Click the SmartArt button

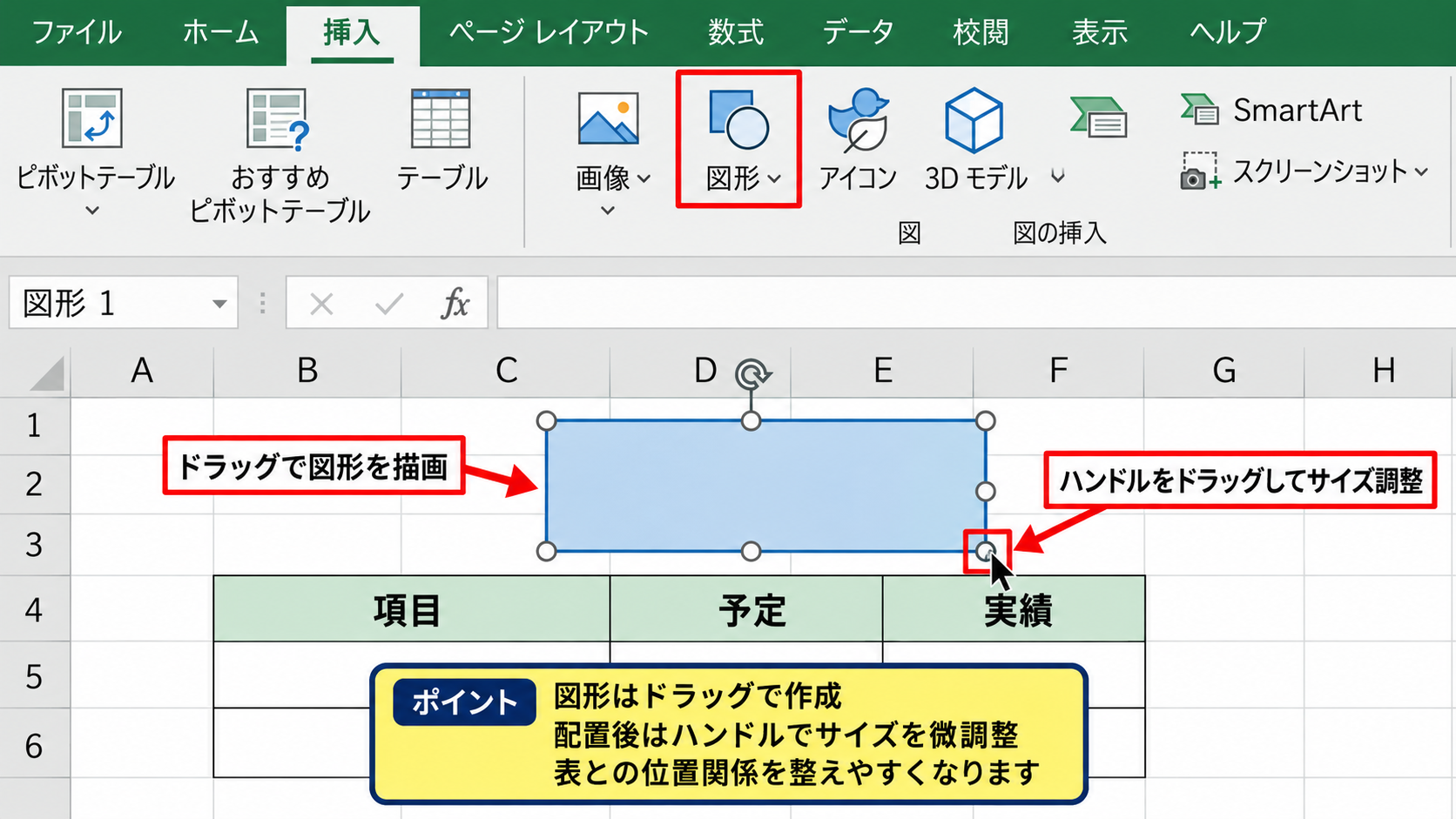click(x=1271, y=111)
